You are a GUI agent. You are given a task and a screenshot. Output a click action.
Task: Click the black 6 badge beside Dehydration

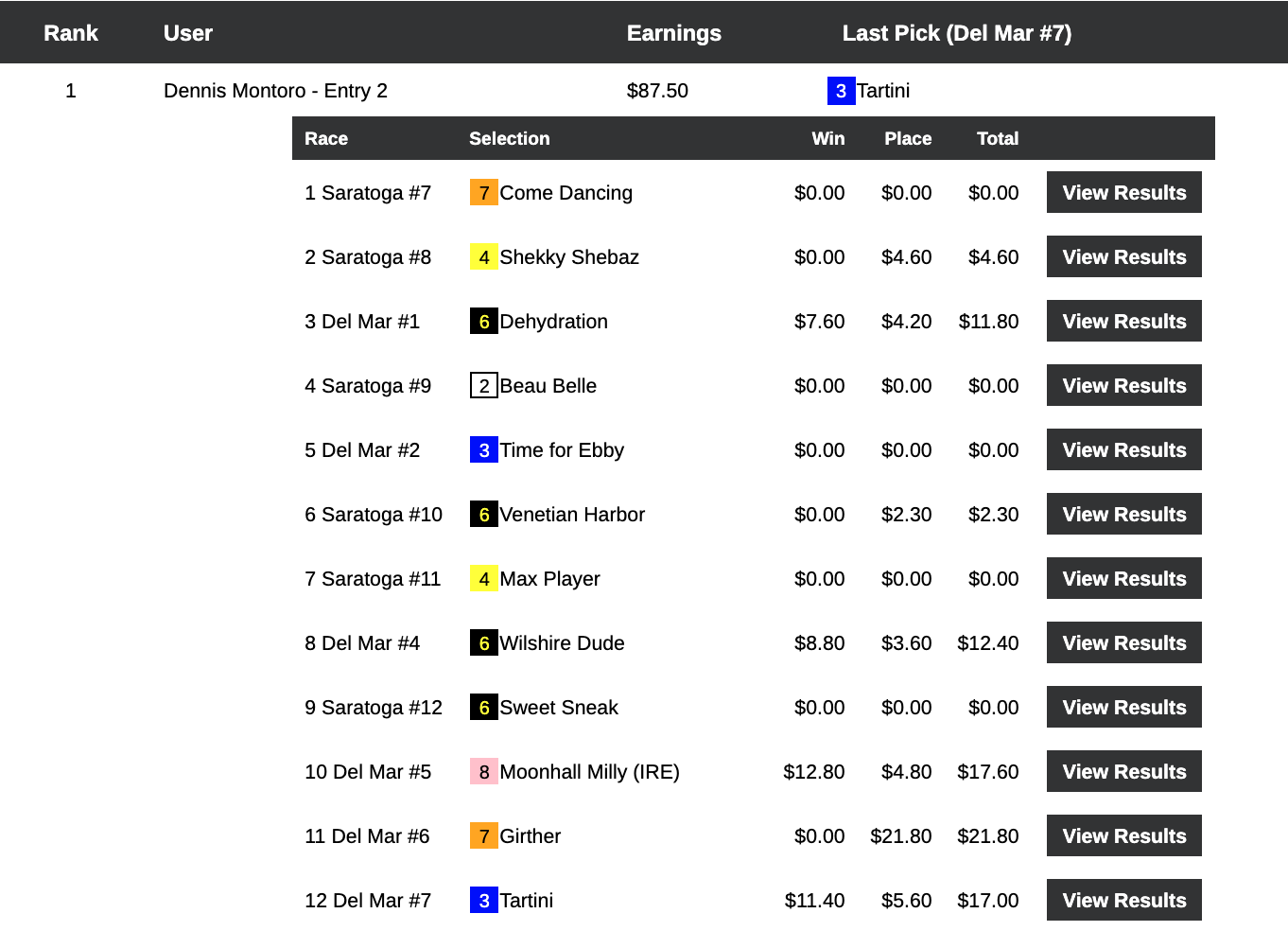click(483, 322)
